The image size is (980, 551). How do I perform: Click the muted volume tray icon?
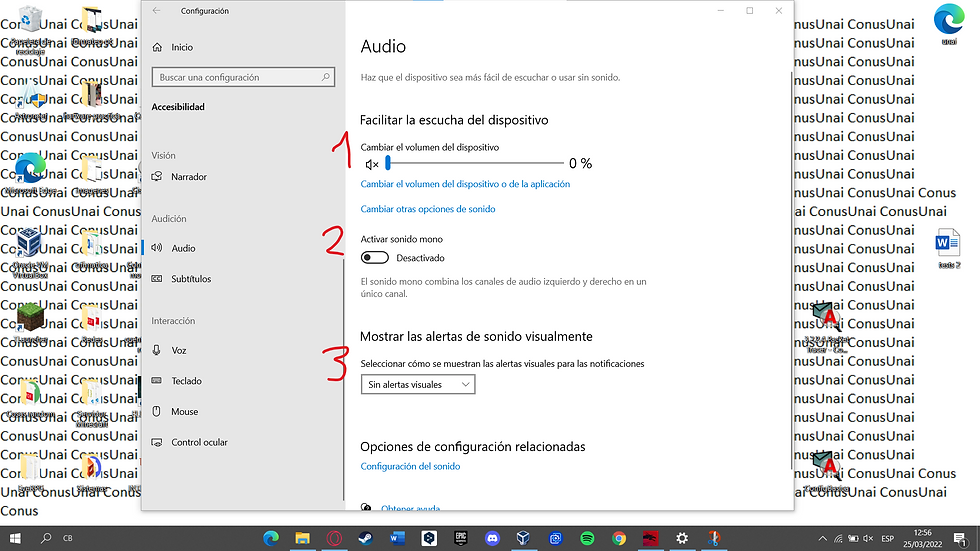tap(868, 539)
